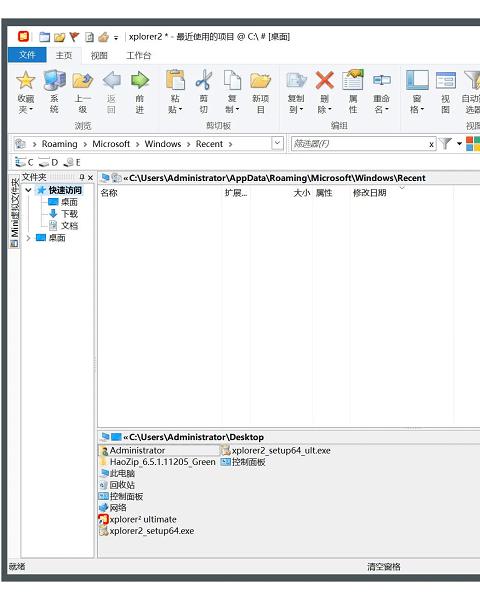Open the Copy to (复制到) dropdown arrow
This screenshot has width=480, height=600.
pos(301,109)
